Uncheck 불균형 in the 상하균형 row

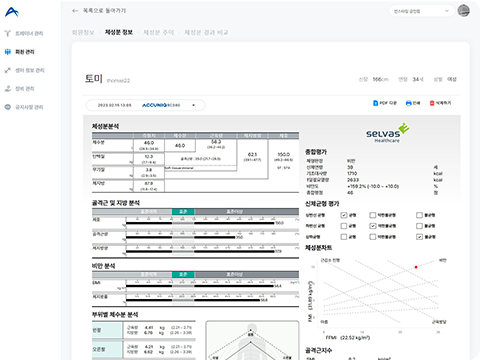[x=419, y=237]
